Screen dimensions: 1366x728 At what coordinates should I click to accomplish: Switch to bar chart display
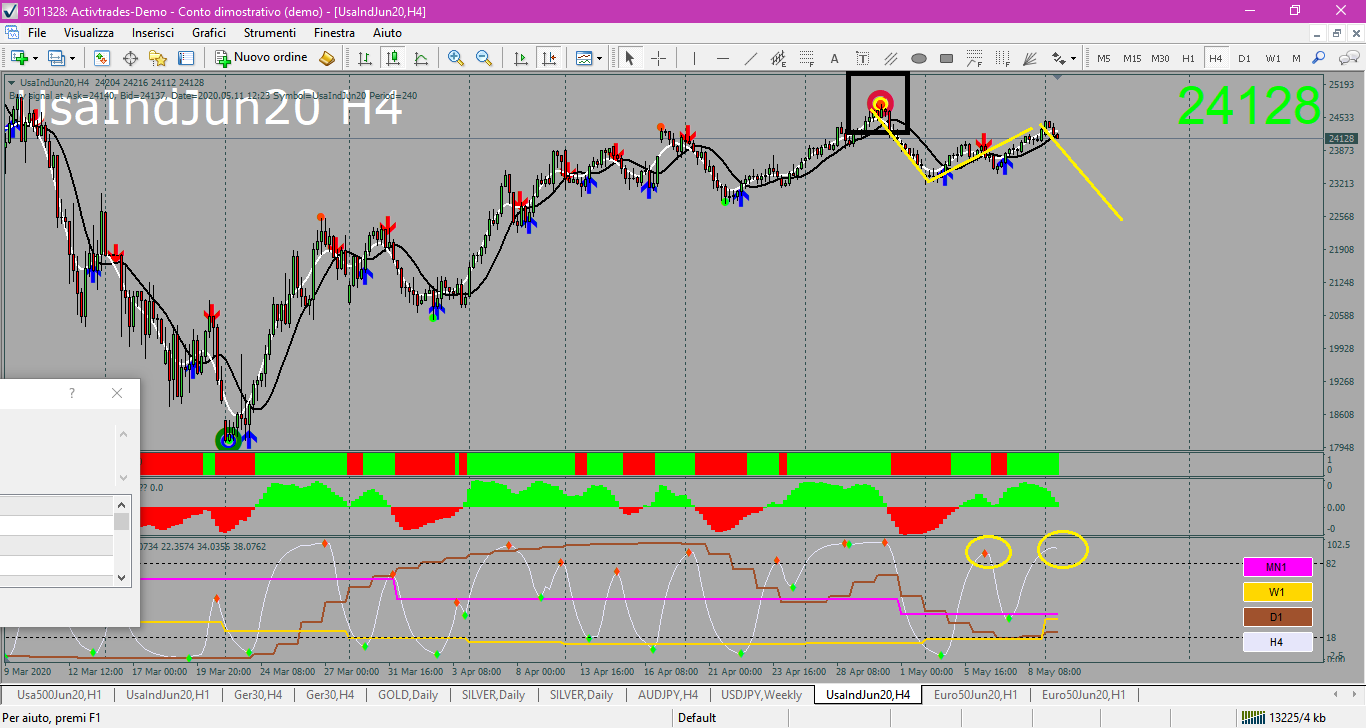click(366, 58)
